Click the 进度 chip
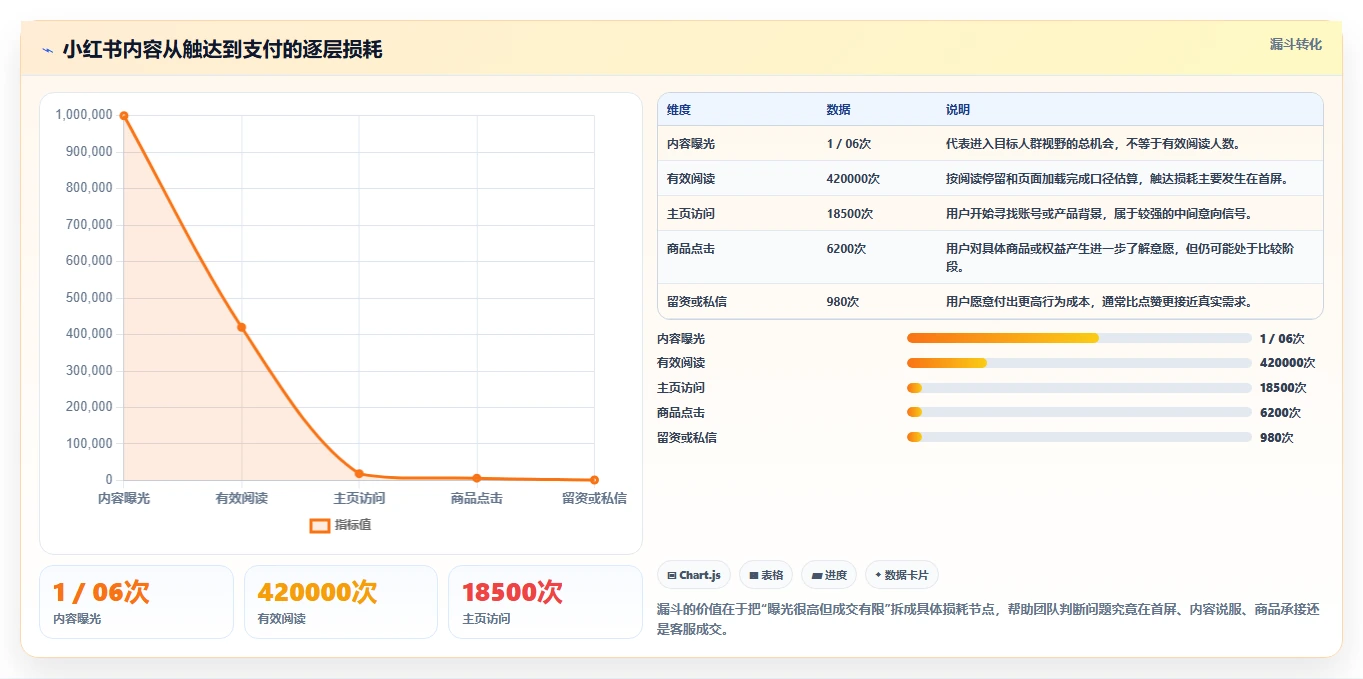 [829, 575]
